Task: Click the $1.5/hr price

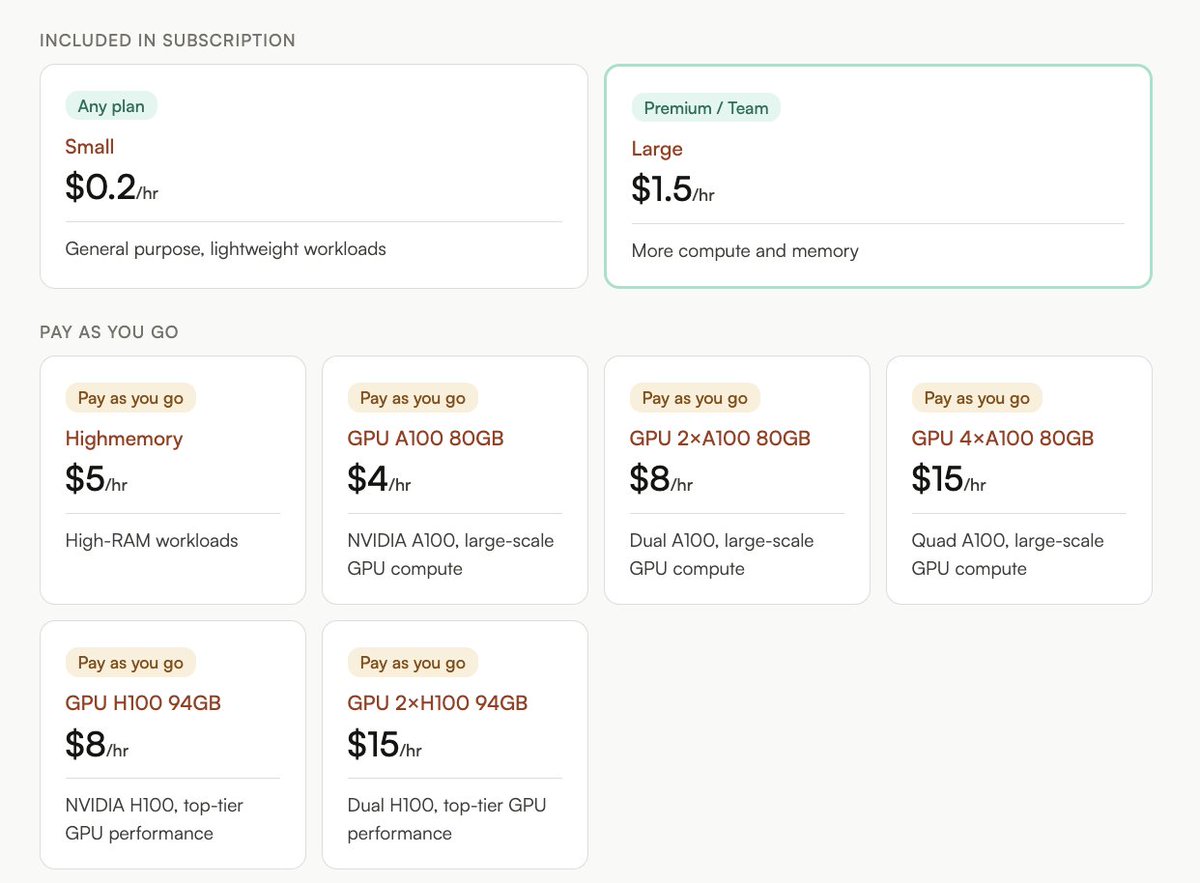Action: click(x=673, y=189)
